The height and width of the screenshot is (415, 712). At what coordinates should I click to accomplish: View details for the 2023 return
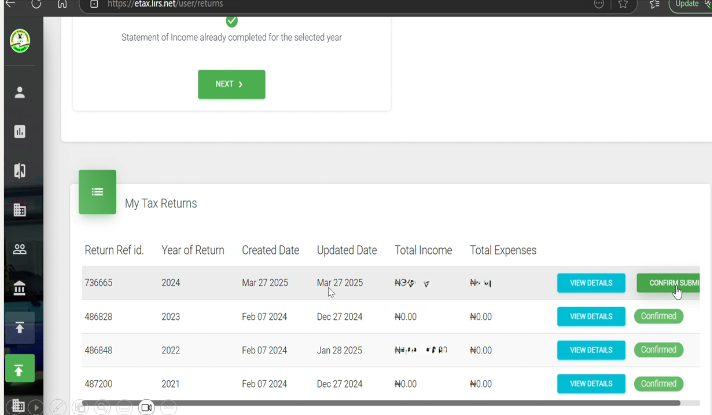click(590, 316)
